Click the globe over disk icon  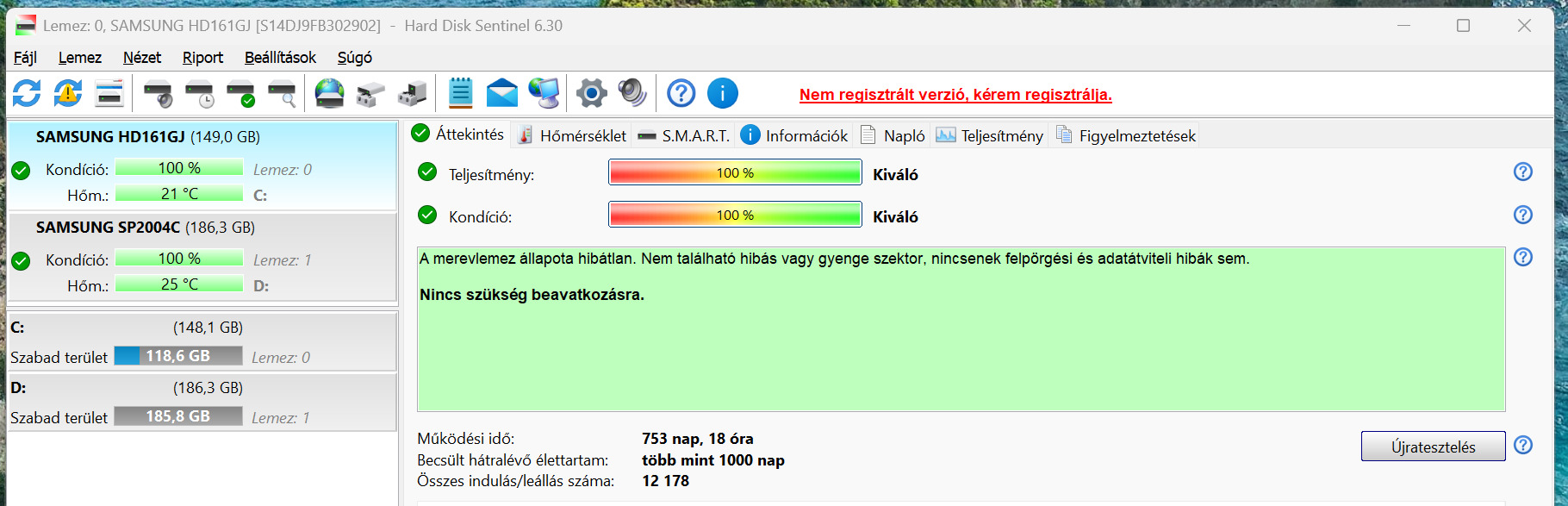pos(329,93)
